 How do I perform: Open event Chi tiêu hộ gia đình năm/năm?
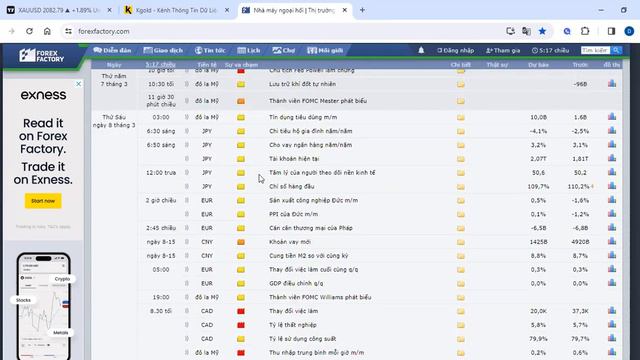(311, 131)
